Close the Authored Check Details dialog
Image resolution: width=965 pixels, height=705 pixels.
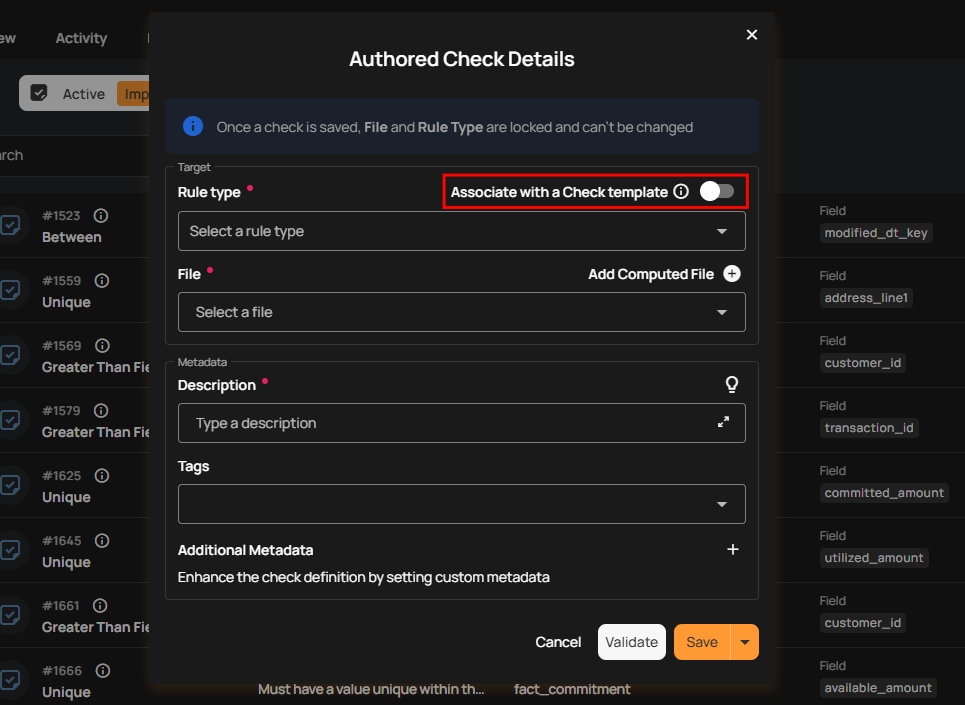[x=752, y=35]
